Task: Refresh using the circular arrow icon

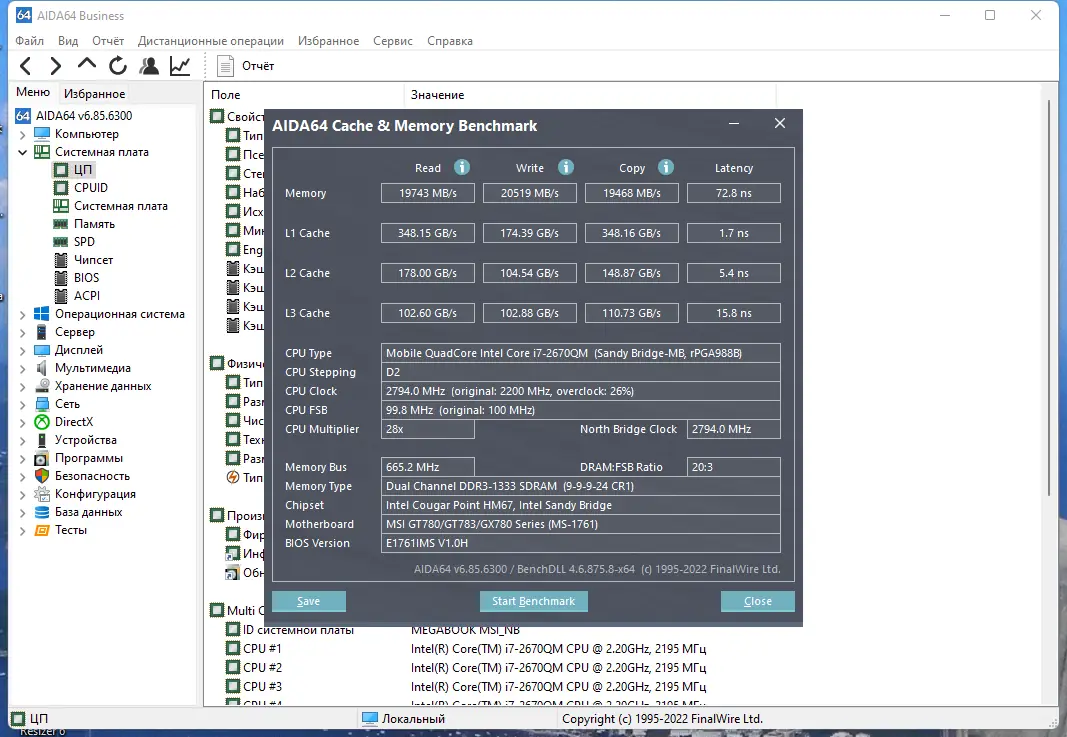Action: (x=118, y=65)
